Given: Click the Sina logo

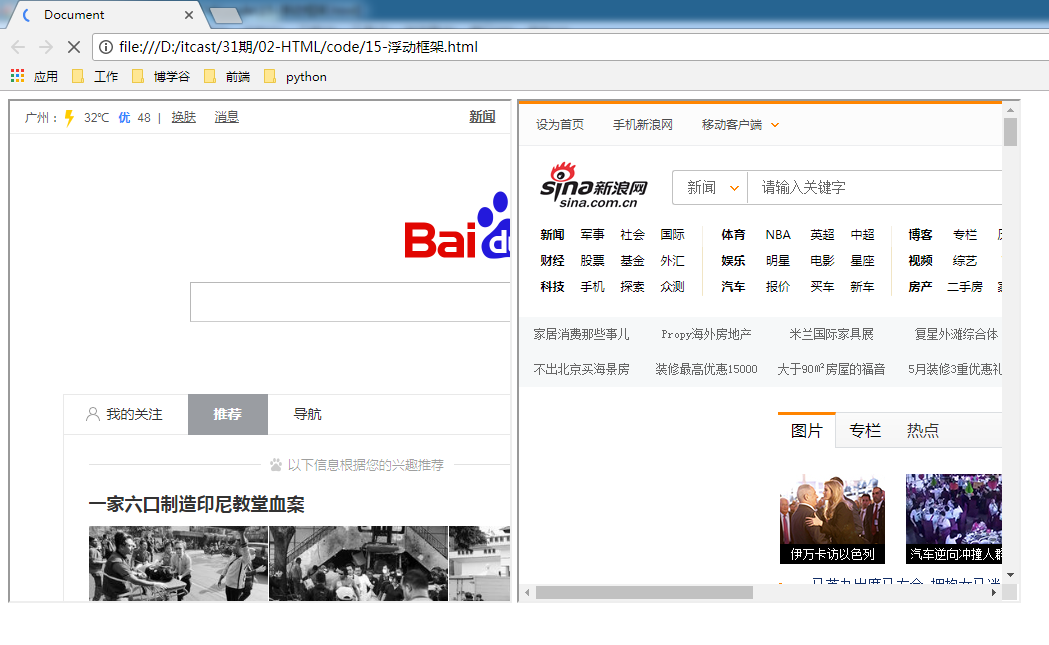Looking at the screenshot, I should [x=593, y=185].
